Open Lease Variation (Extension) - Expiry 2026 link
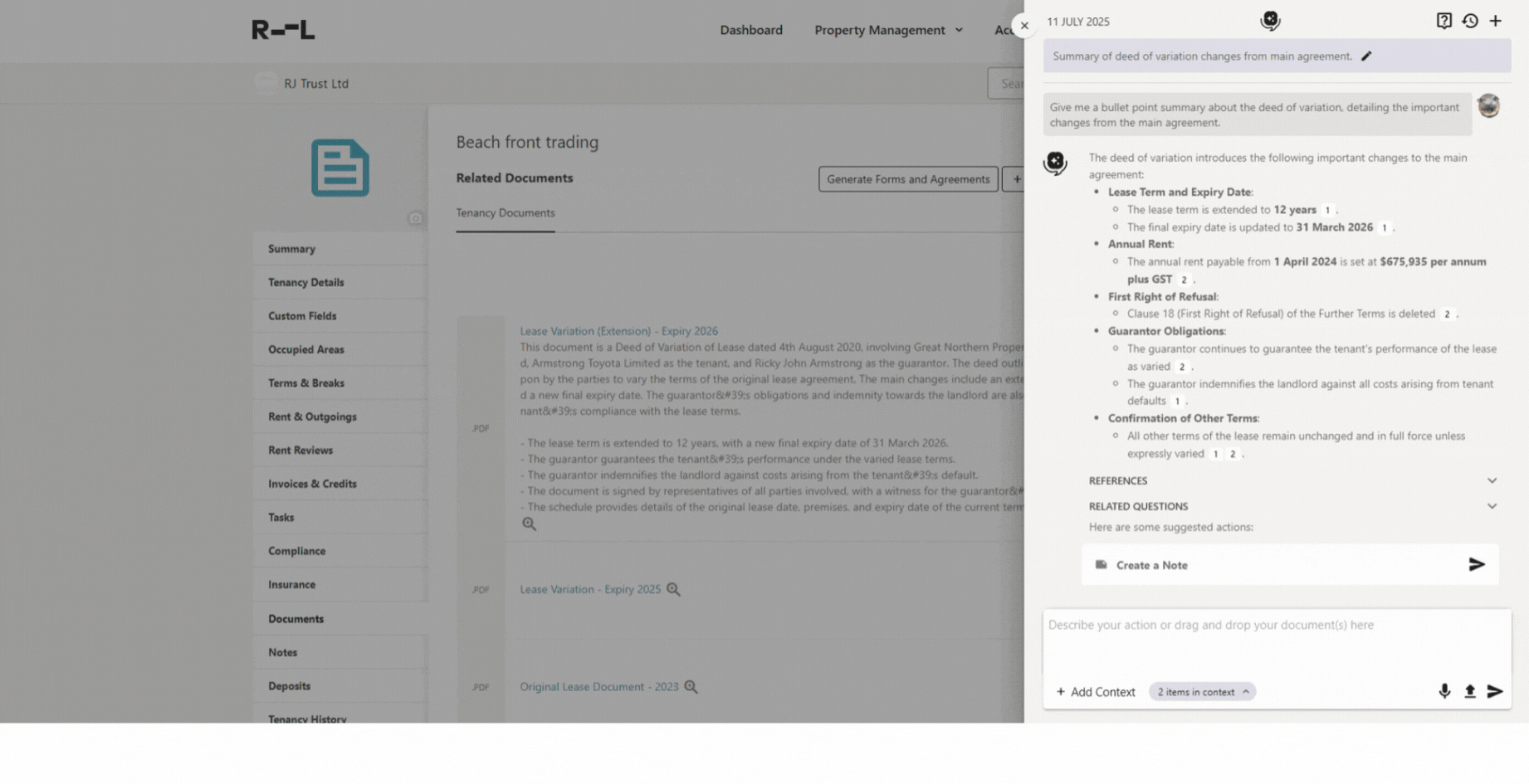 pos(618,331)
